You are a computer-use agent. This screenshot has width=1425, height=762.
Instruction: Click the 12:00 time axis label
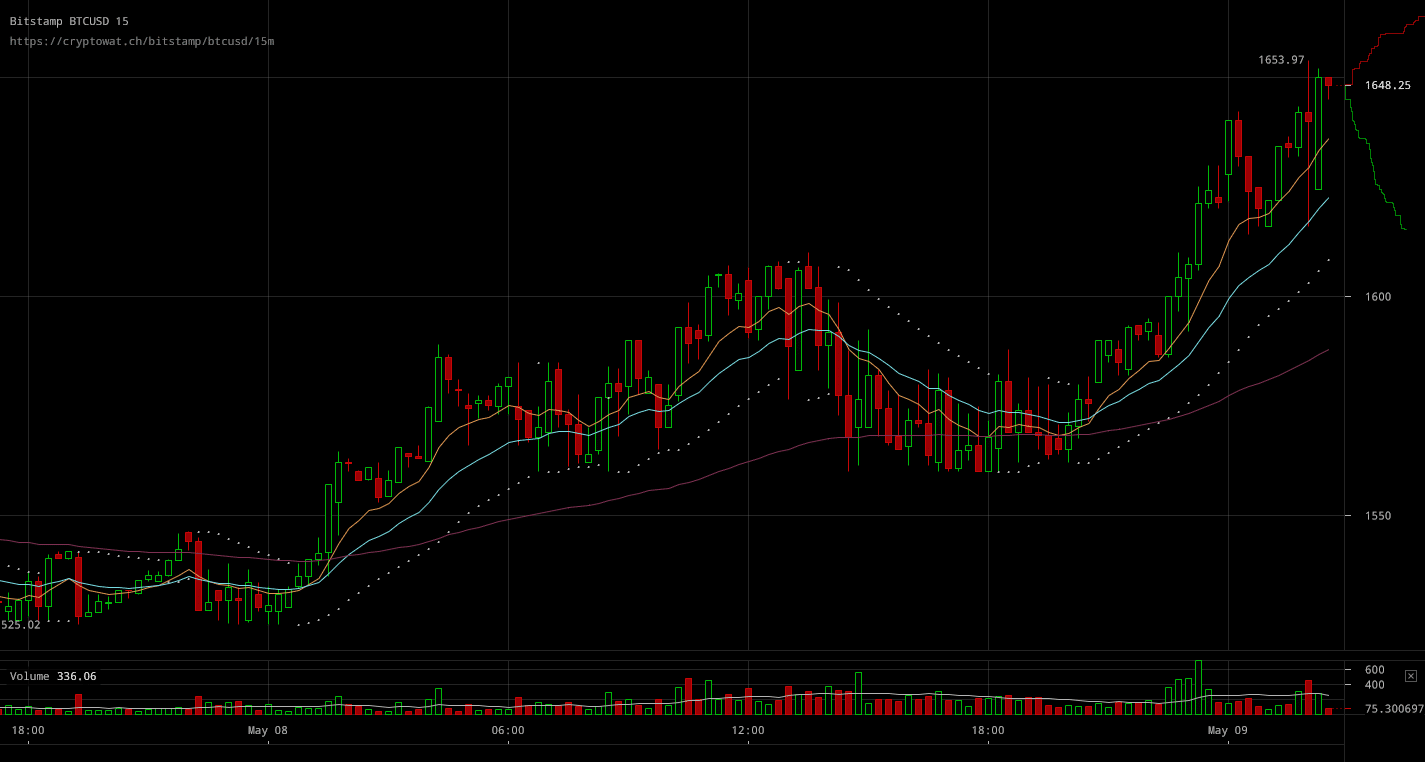748,731
